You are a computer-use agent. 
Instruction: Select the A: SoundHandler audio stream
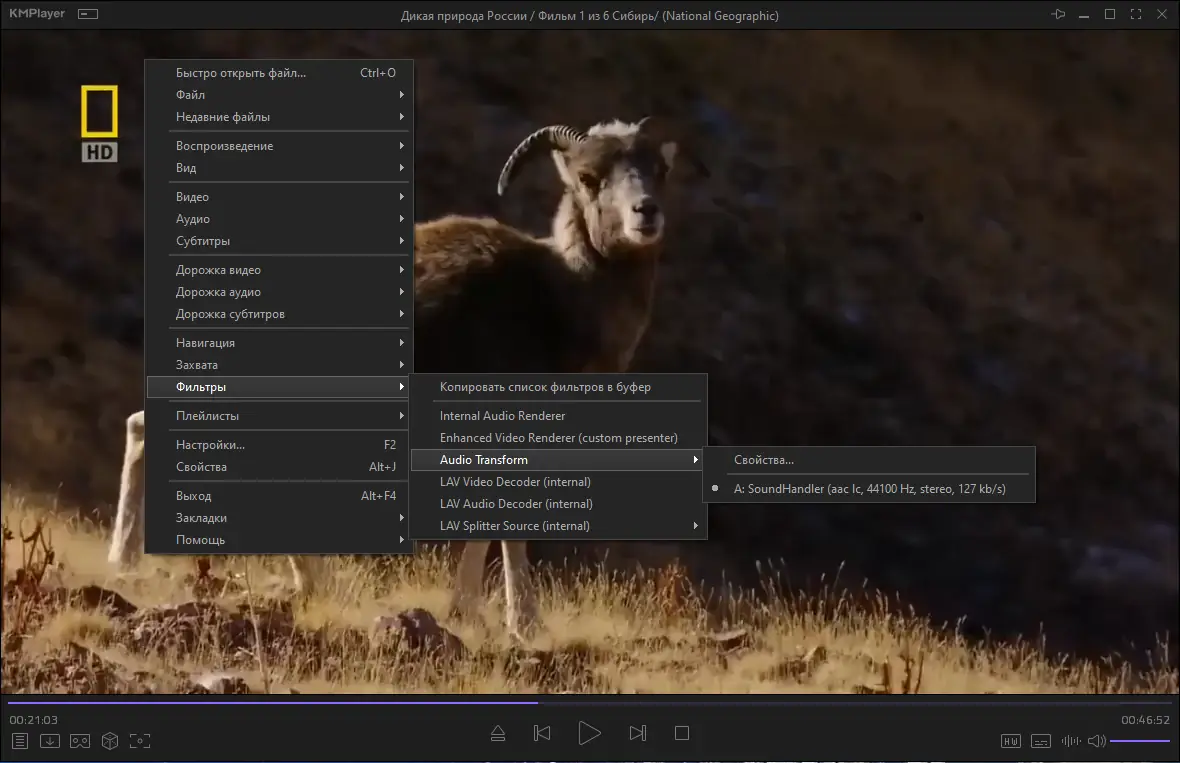(x=869, y=489)
